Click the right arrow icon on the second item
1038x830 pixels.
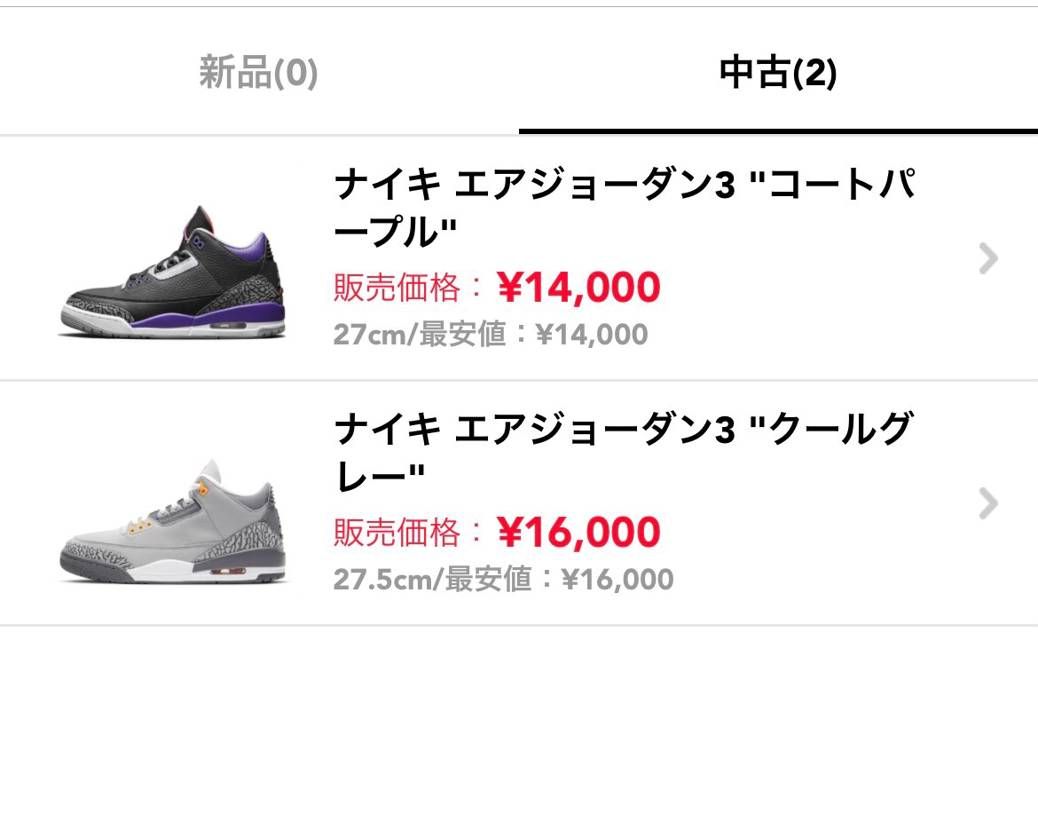pyautogui.click(x=988, y=505)
